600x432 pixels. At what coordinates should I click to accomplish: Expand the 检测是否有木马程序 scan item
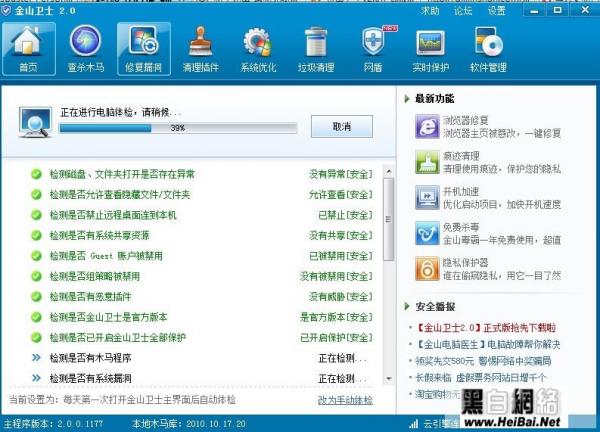click(x=37, y=358)
